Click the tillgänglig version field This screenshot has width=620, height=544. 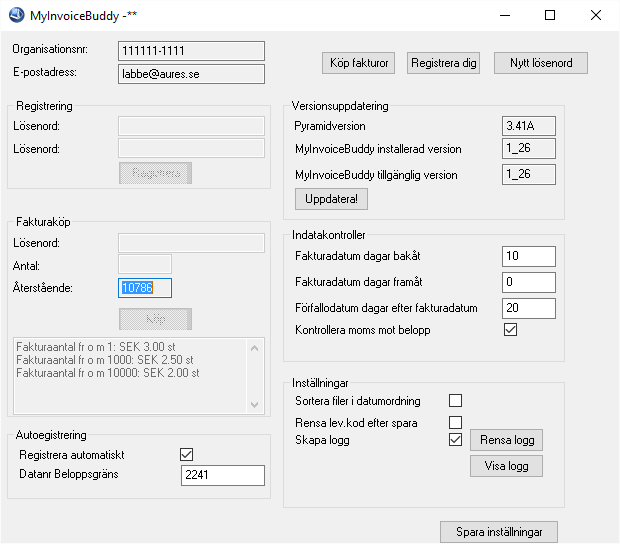[x=529, y=174]
